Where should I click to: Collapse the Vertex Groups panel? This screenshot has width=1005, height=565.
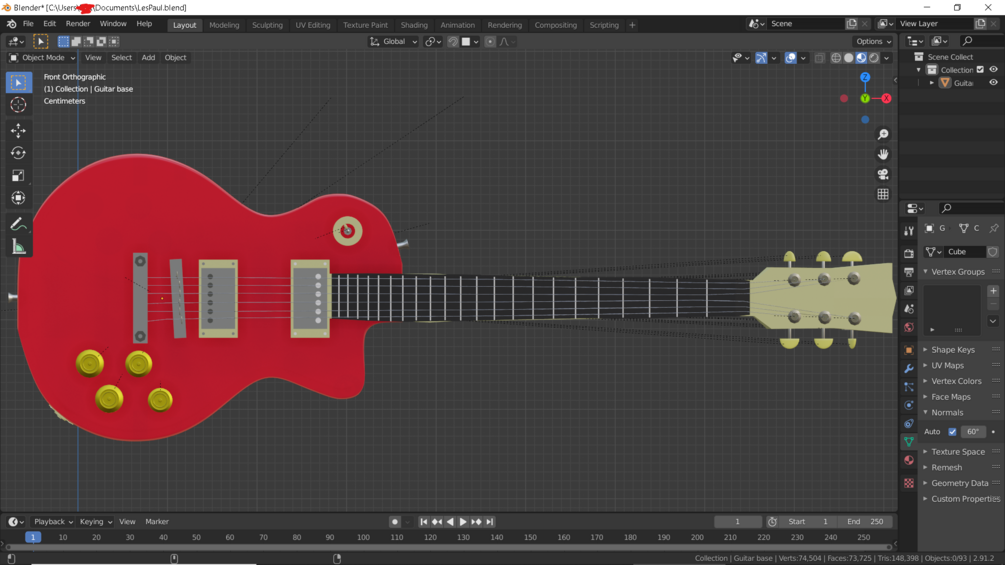(x=958, y=272)
